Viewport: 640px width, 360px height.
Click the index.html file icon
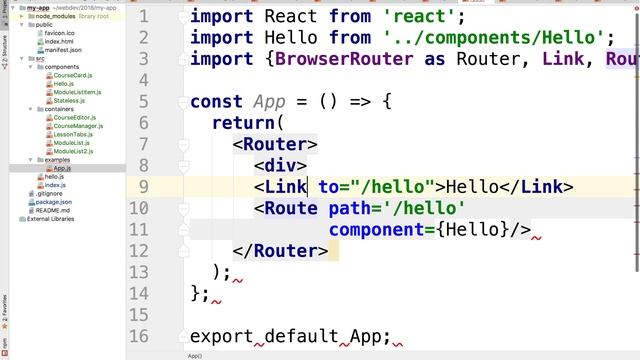tap(40, 42)
